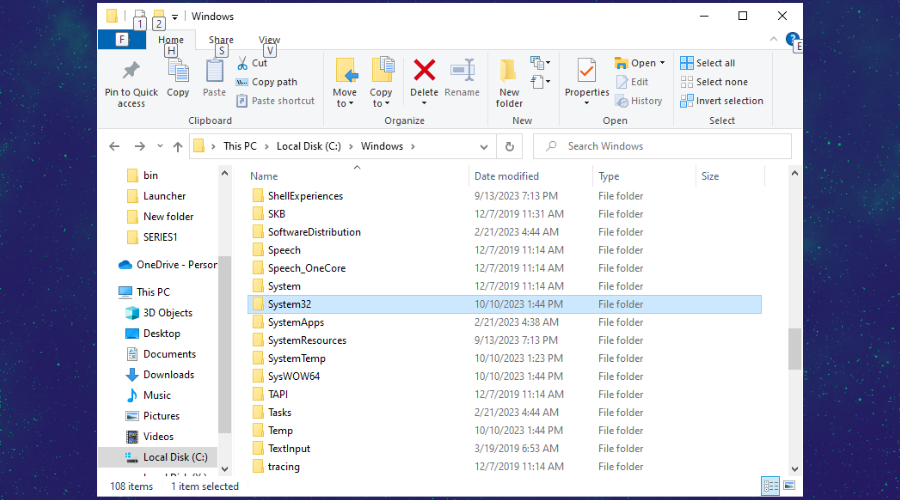
Task: Expand the New item dropdown
Action: click(x=540, y=62)
